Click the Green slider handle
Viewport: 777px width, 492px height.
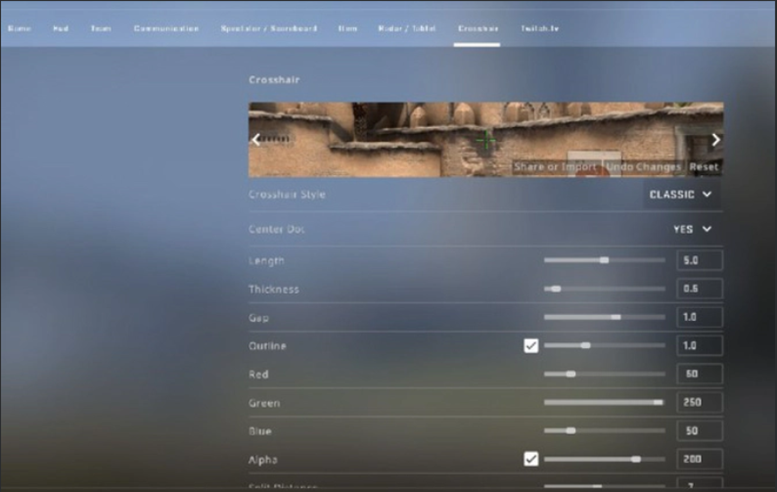[x=658, y=402]
